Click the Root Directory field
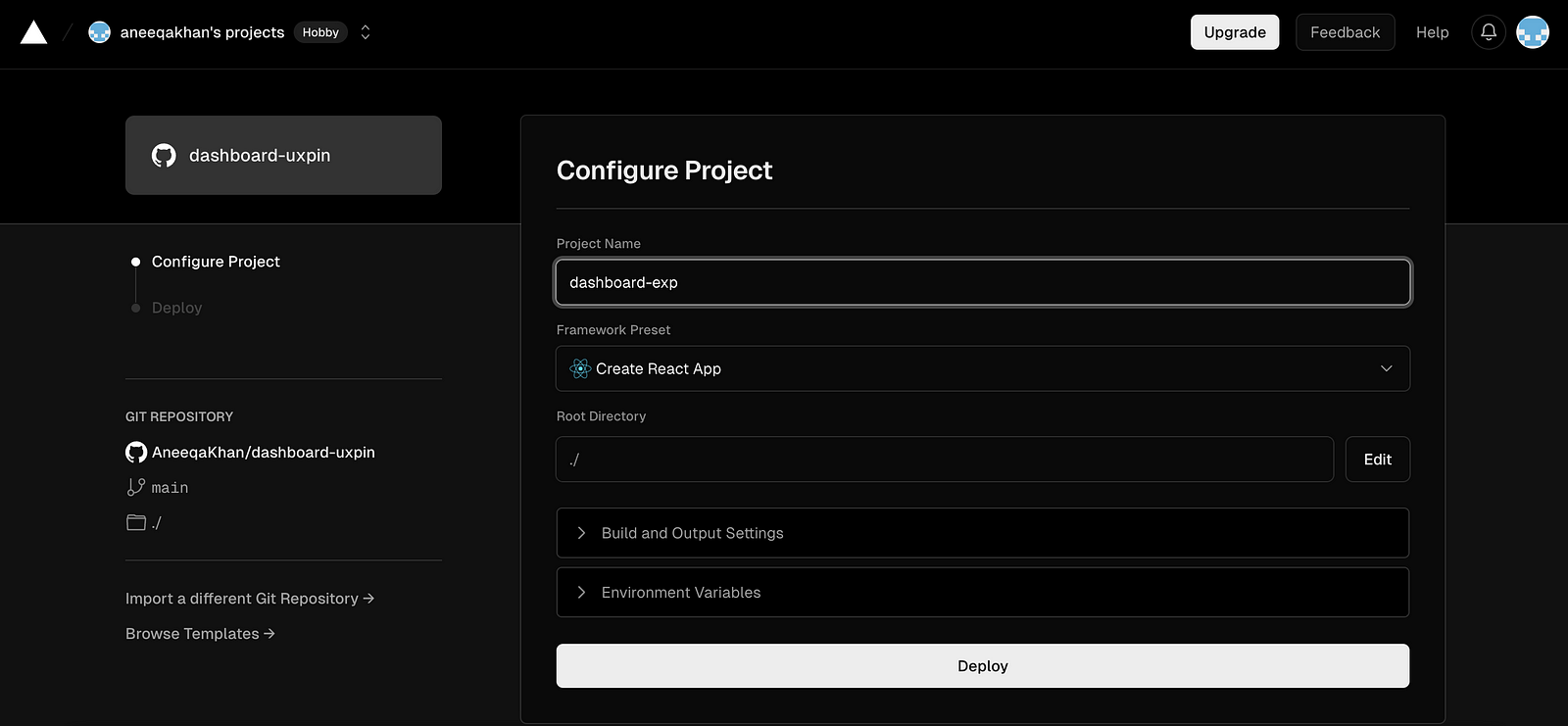 point(945,460)
